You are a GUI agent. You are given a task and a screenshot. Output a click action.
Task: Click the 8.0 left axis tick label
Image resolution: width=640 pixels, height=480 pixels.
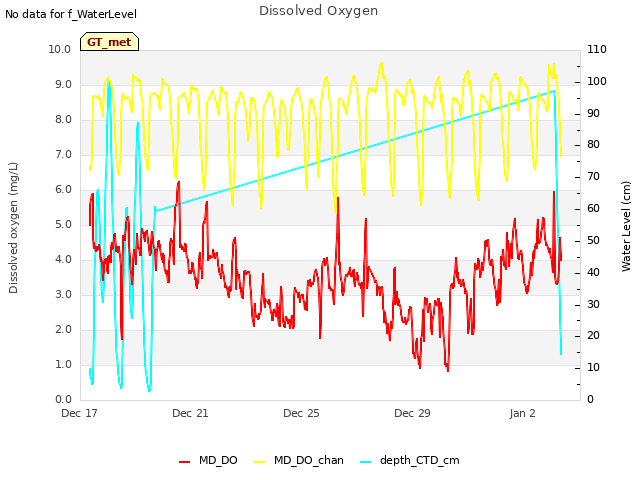pyautogui.click(x=63, y=120)
